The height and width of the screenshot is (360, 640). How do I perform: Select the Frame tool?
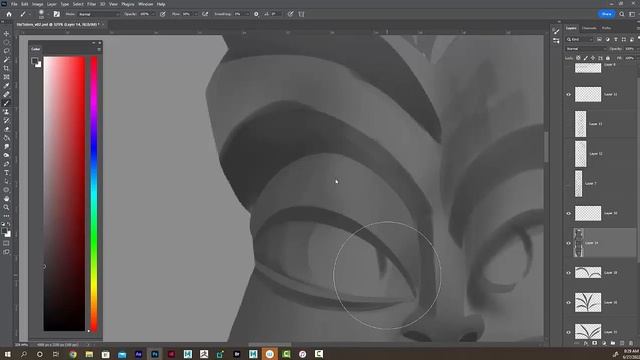click(7, 77)
